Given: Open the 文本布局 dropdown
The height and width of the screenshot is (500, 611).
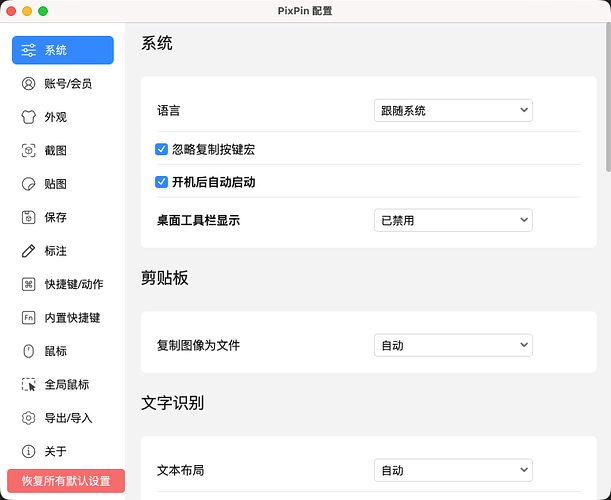Looking at the screenshot, I should pos(453,470).
